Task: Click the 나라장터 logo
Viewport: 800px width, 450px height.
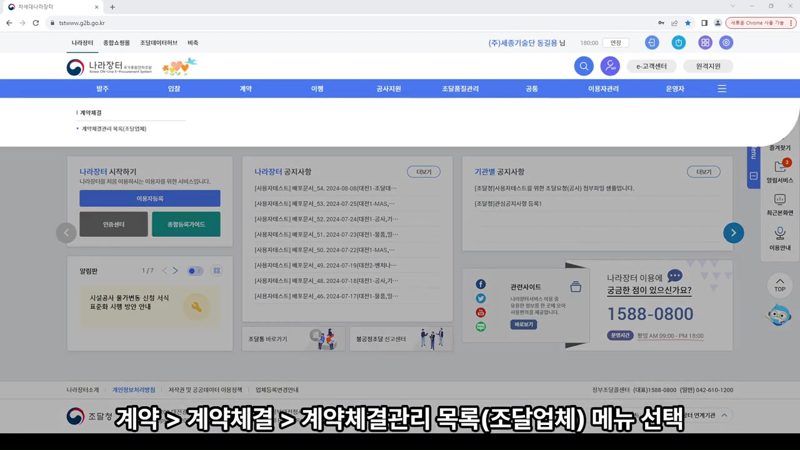Action: click(x=109, y=67)
